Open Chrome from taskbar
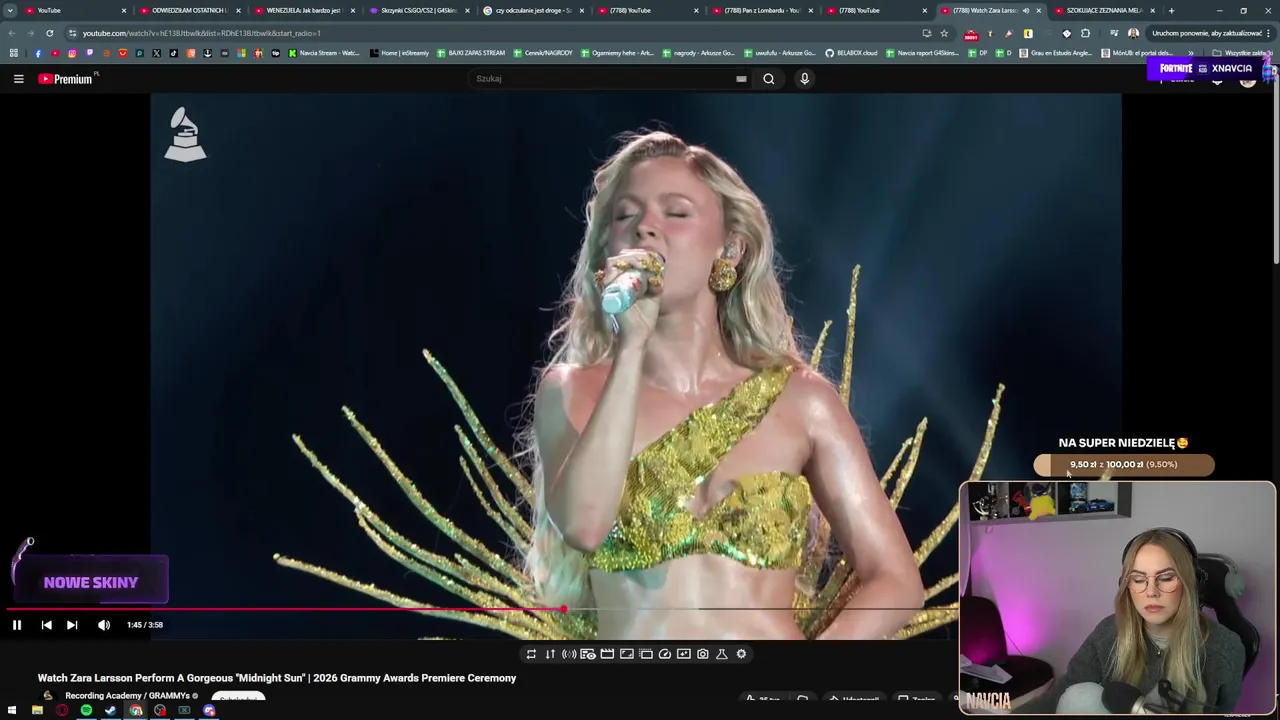The width and height of the screenshot is (1280, 720). click(135, 711)
